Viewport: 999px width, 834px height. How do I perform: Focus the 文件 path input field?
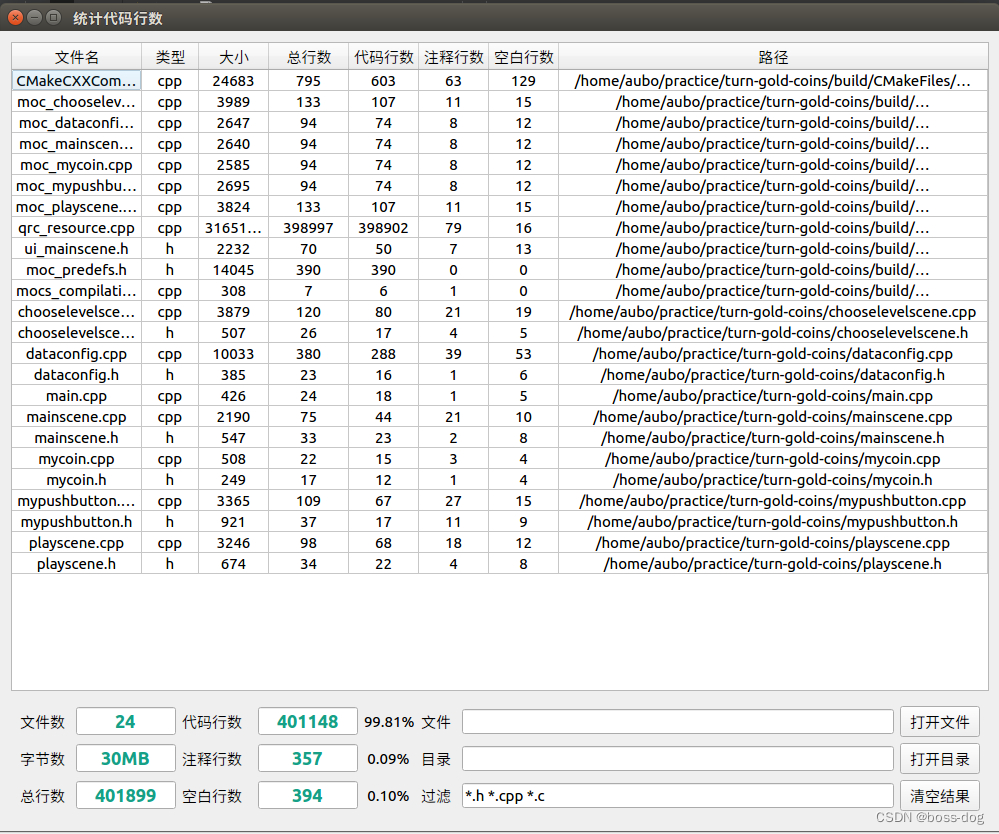(x=677, y=722)
